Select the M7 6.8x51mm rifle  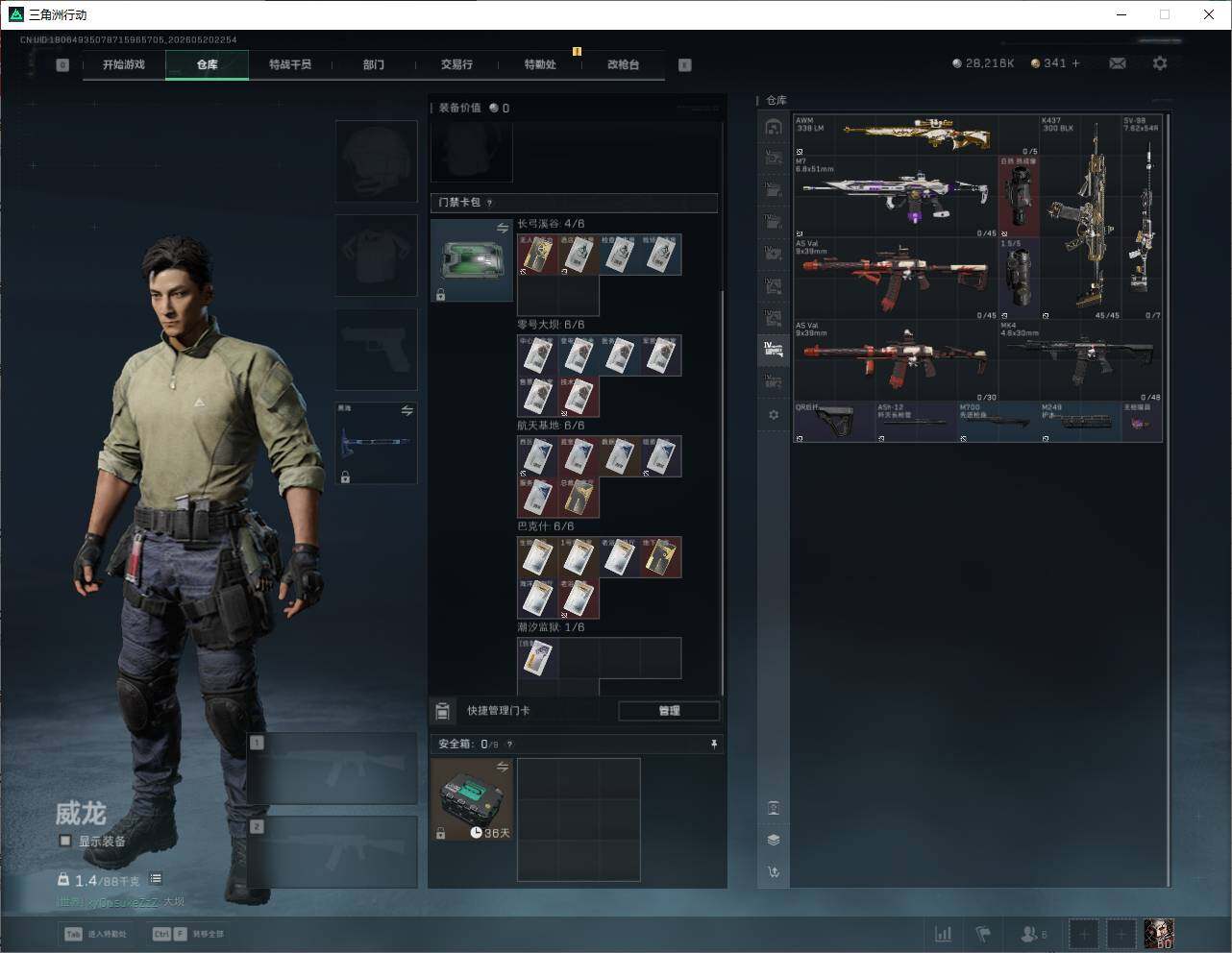pyautogui.click(x=896, y=196)
